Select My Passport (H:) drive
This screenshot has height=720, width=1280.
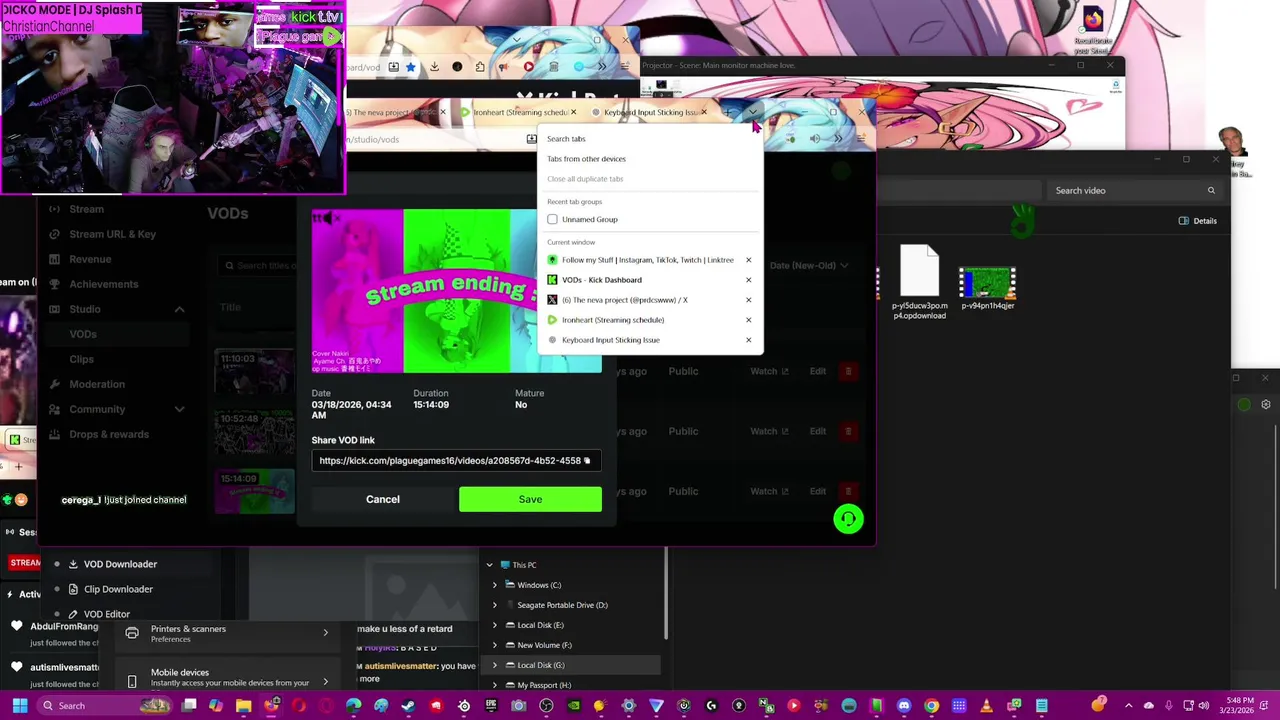point(544,685)
